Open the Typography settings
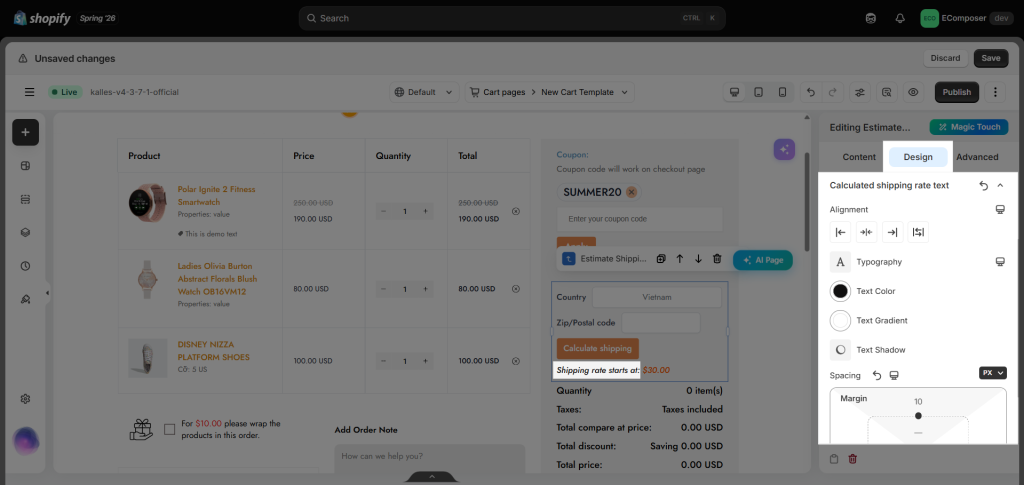Image resolution: width=1024 pixels, height=485 pixels. (x=879, y=262)
